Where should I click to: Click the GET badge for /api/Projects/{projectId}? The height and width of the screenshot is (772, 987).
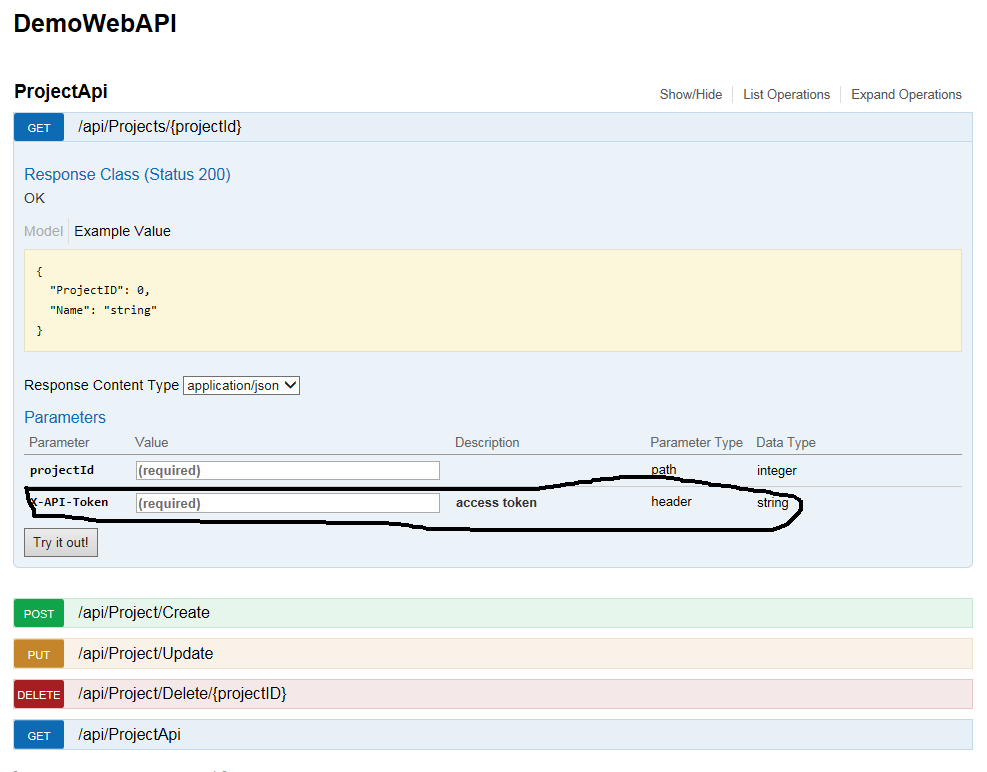tap(38, 127)
